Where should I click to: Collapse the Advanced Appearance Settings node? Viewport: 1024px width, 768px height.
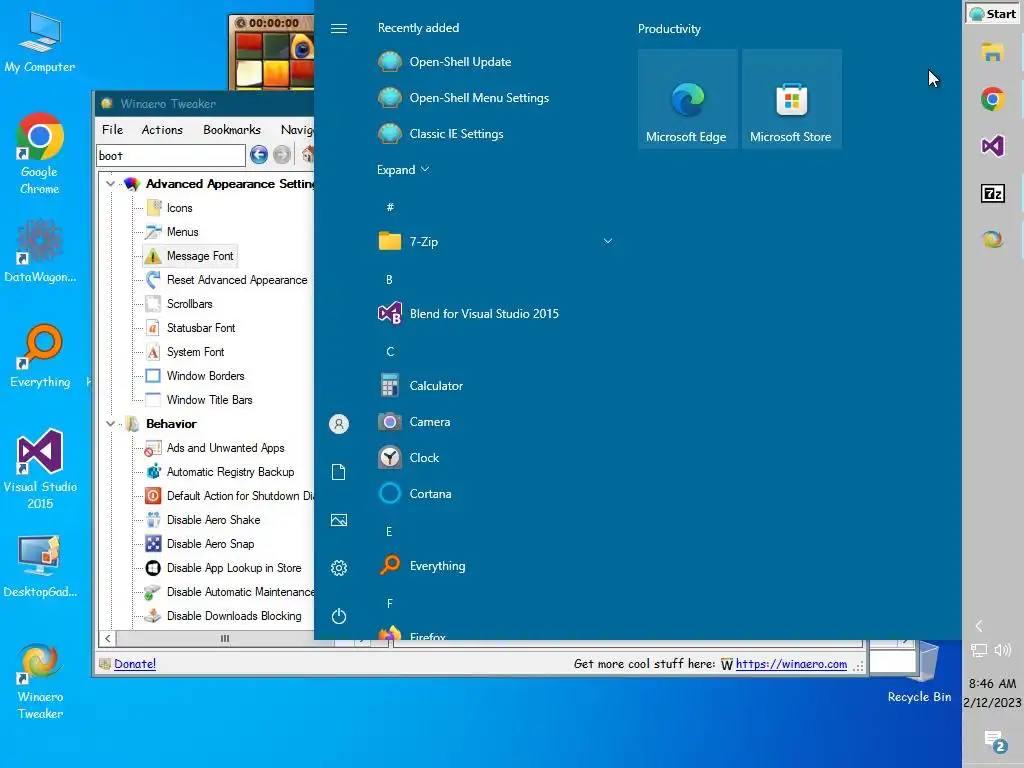coord(110,184)
